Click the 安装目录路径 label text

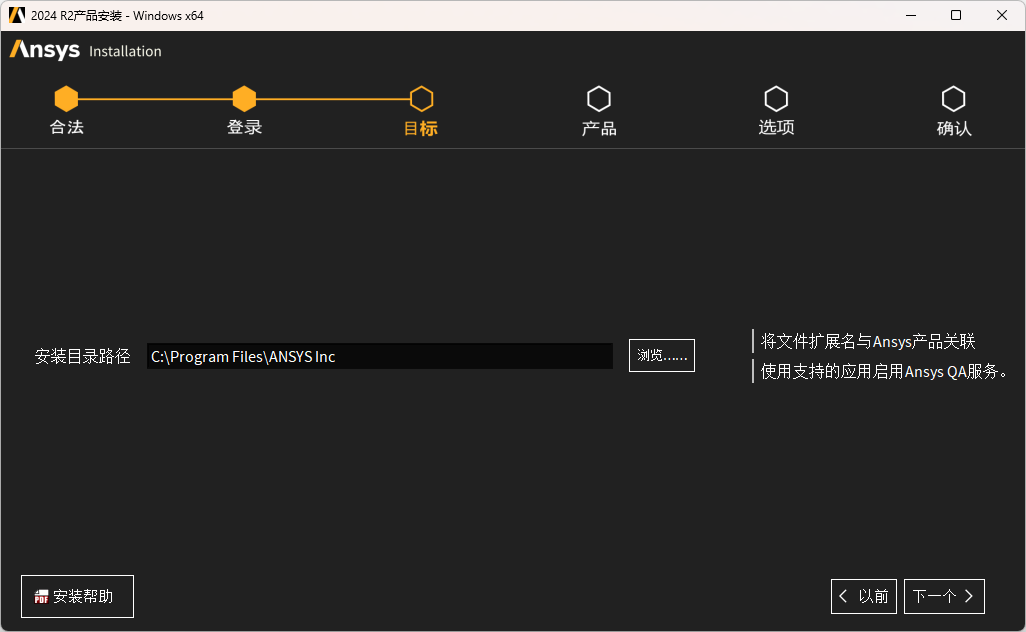(82, 356)
